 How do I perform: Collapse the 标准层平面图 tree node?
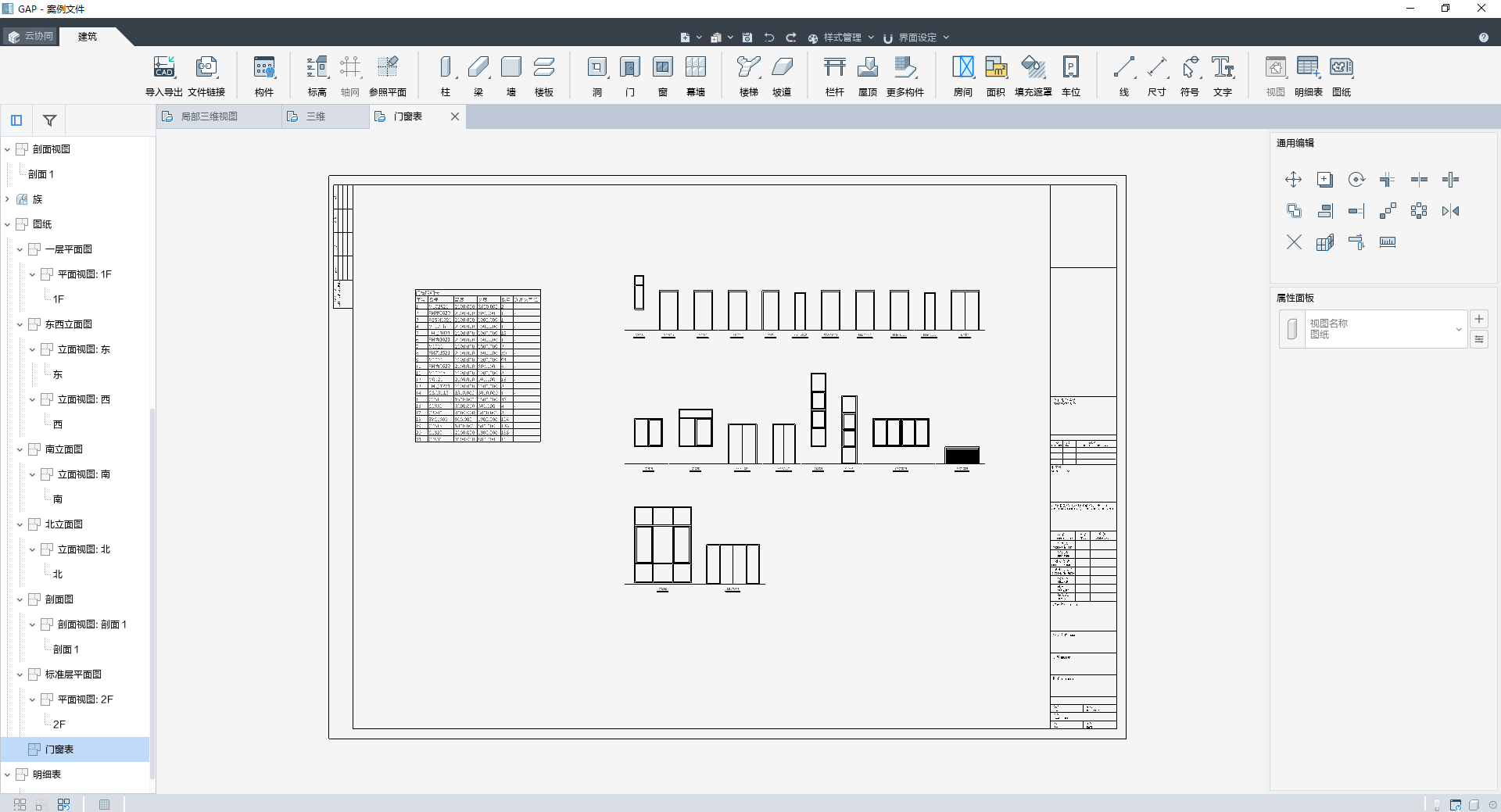pos(20,674)
